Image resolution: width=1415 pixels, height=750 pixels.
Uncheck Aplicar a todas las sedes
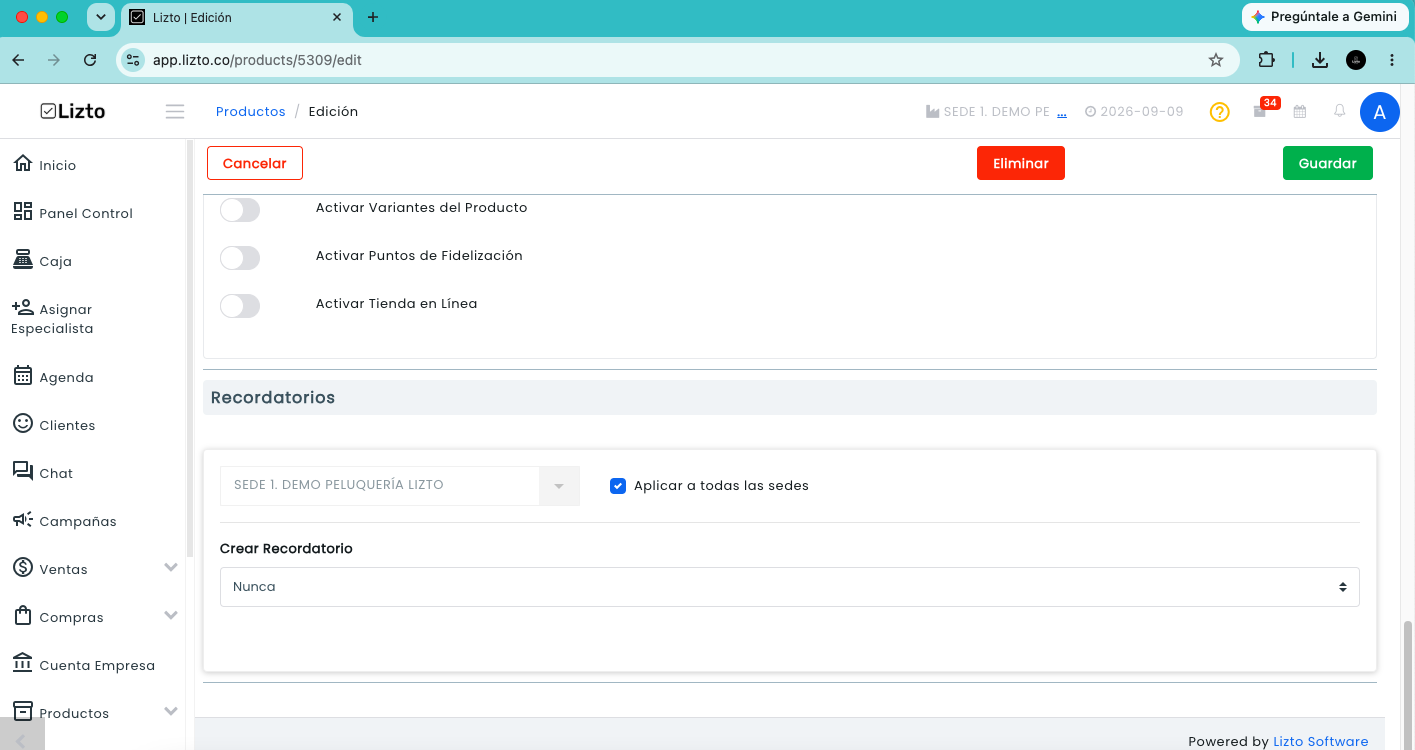tap(618, 486)
